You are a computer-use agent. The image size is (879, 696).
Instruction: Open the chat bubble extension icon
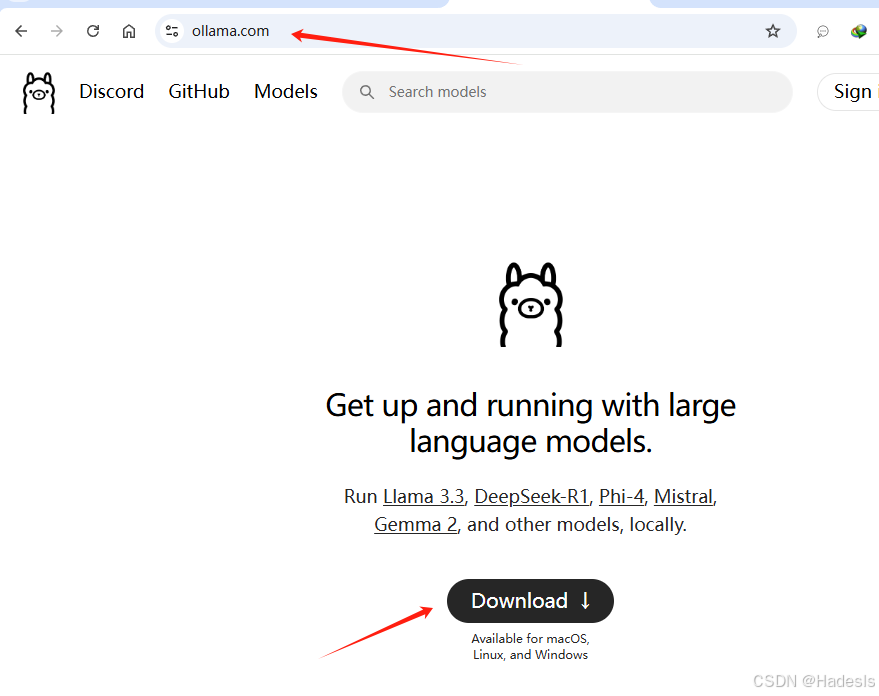[822, 31]
